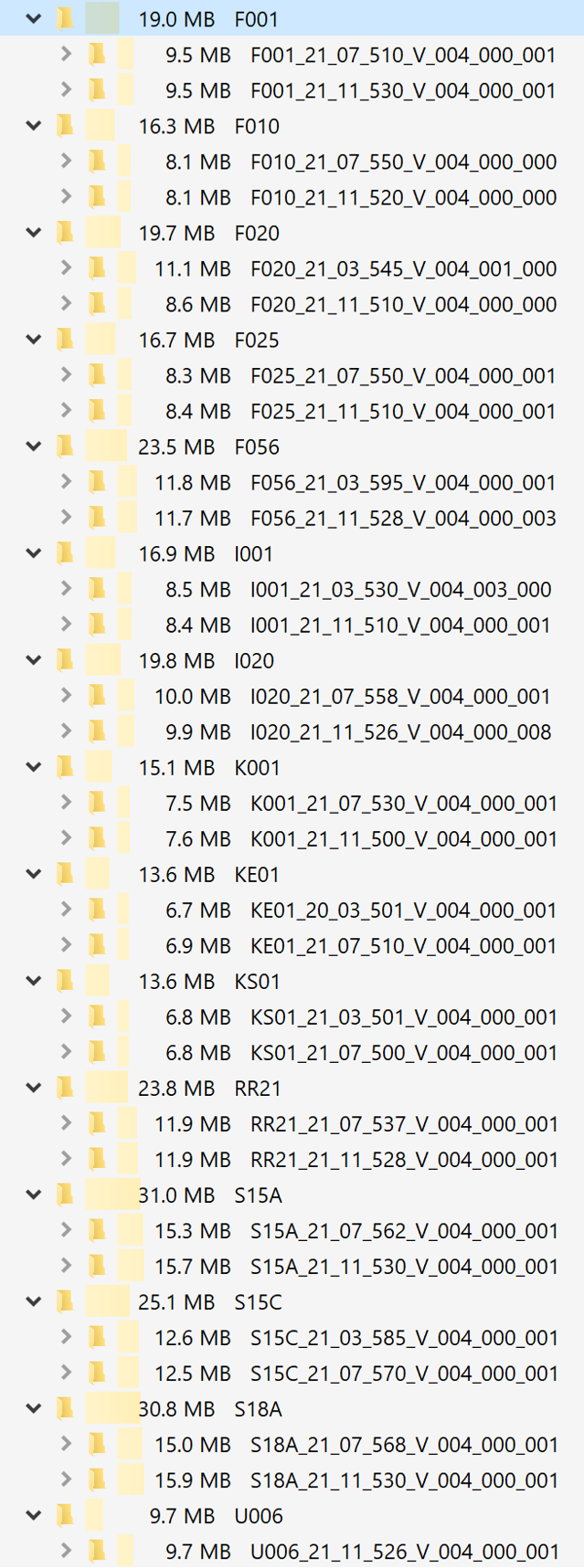Collapse the KS01 folder

point(33,981)
